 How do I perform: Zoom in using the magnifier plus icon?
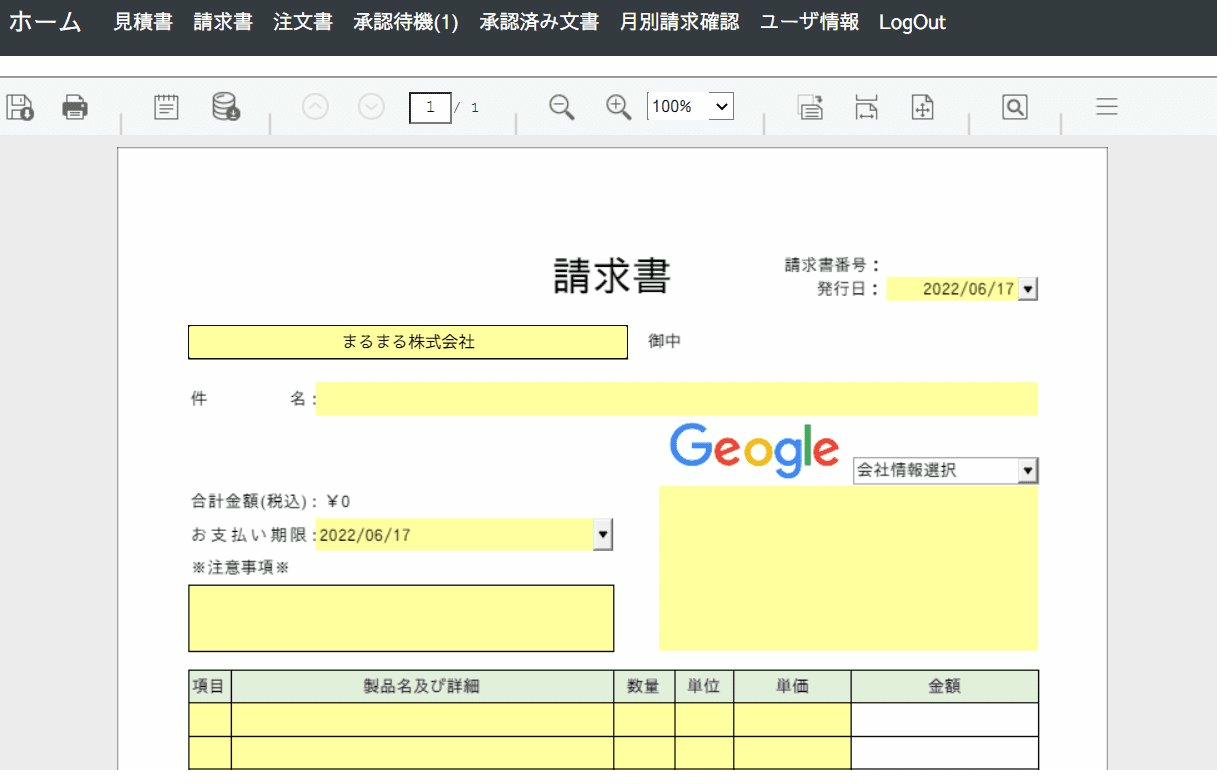tap(617, 106)
